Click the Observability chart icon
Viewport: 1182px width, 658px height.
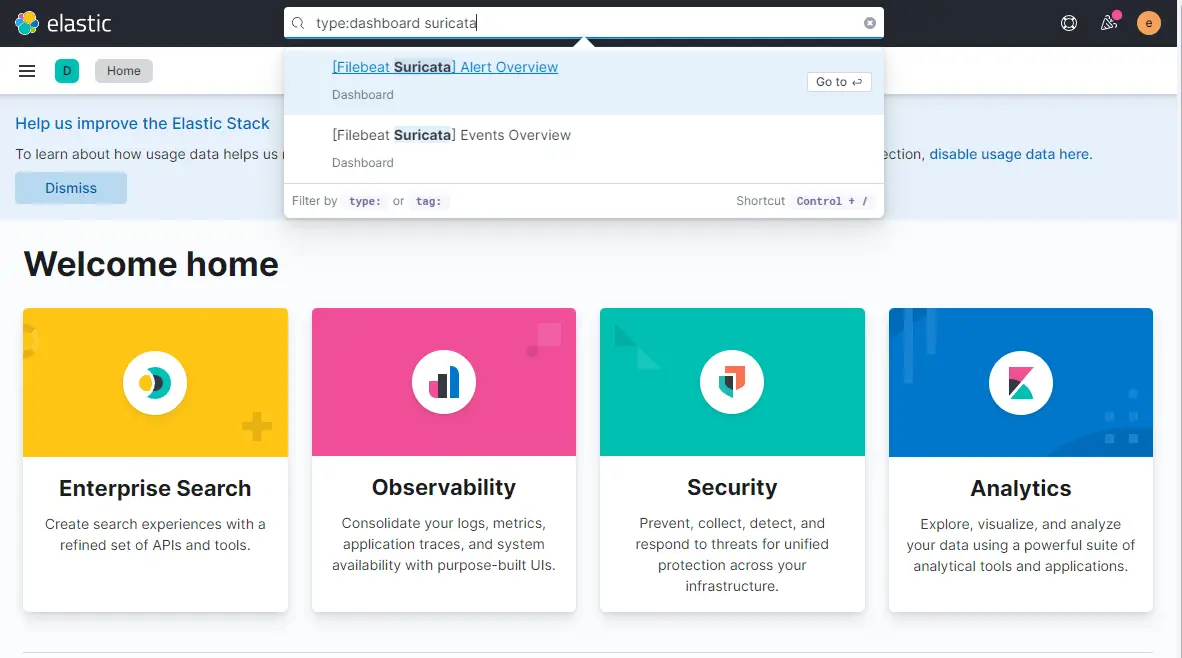pyautogui.click(x=443, y=382)
